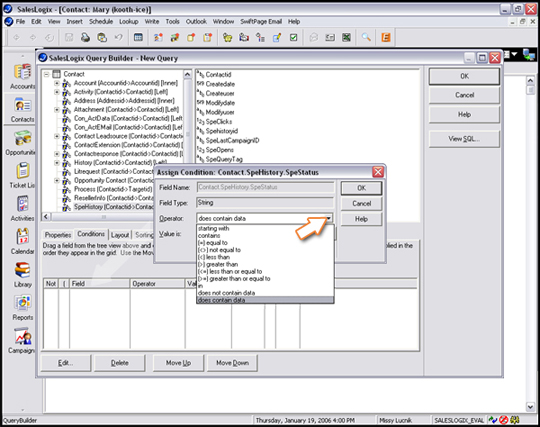The width and height of the screenshot is (540, 427).
Task: Open the Campaigns sidebar icon
Action: 23,336
